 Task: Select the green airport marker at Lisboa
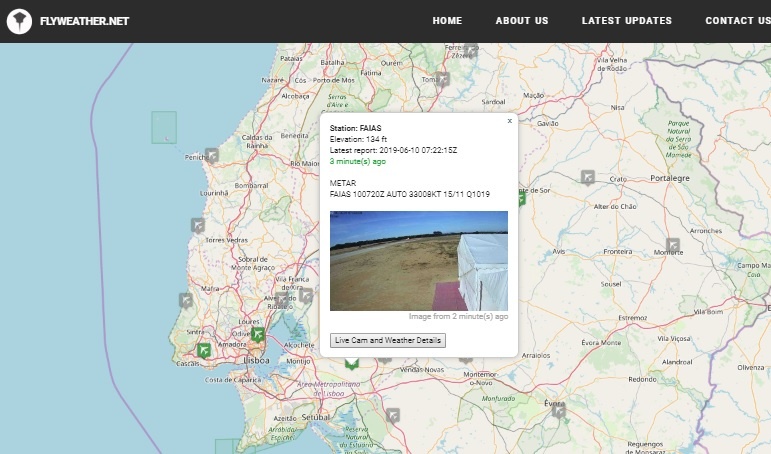tap(258, 334)
